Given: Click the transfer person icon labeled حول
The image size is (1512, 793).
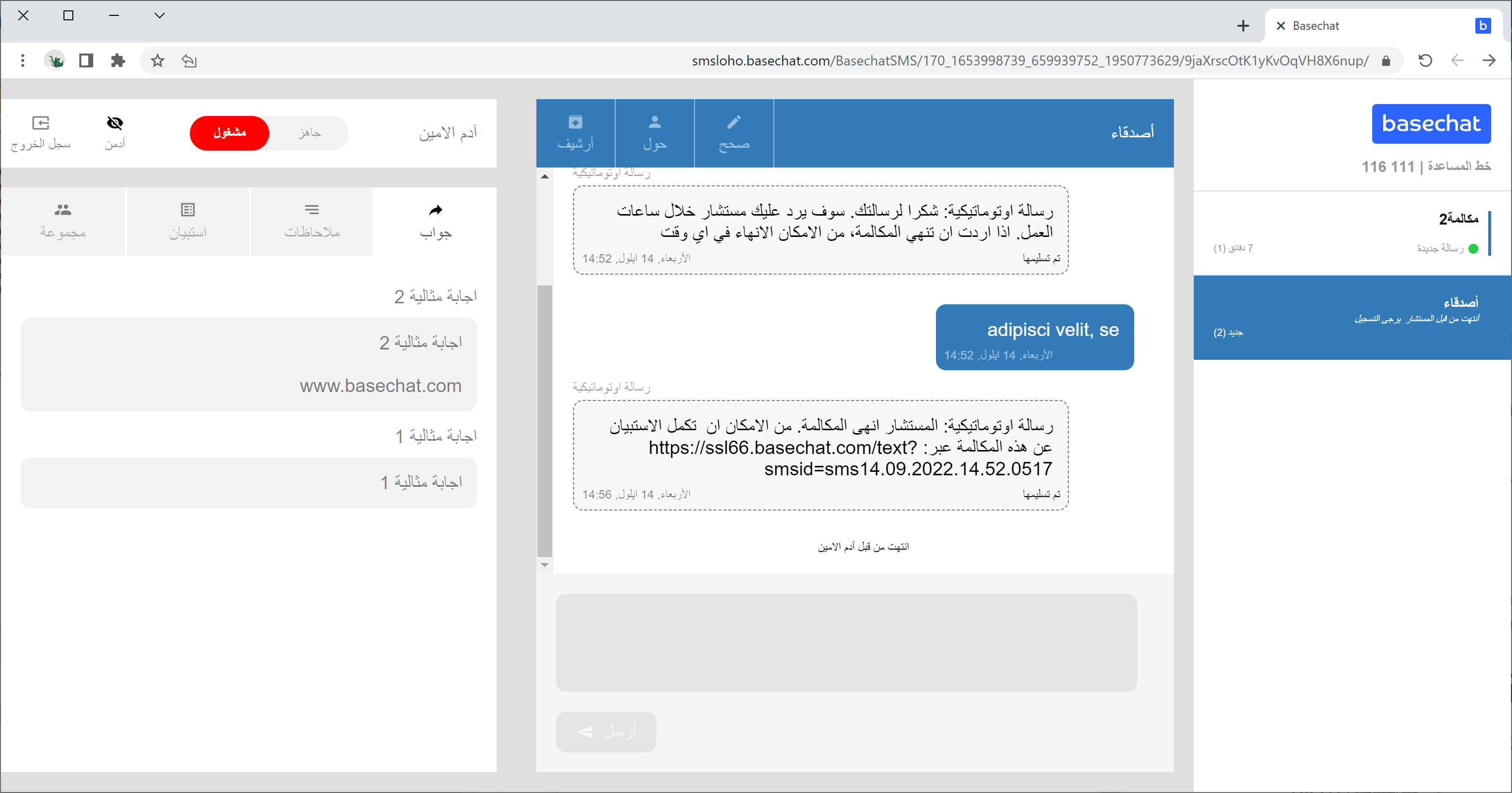Looking at the screenshot, I should click(x=654, y=122).
